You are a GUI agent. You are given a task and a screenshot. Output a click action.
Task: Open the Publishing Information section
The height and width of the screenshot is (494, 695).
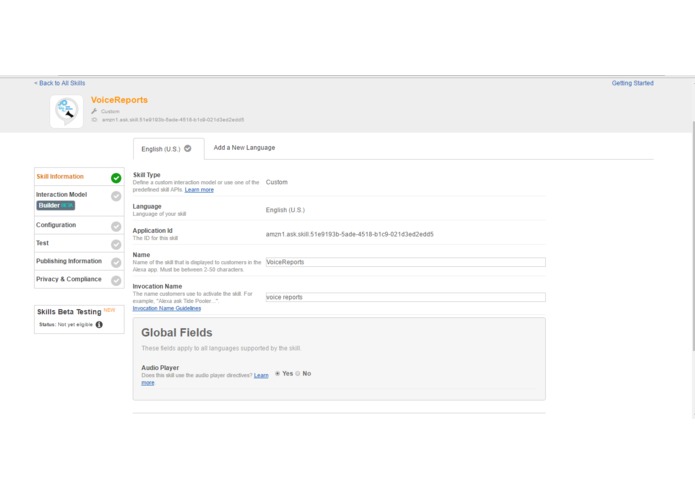pyautogui.click(x=79, y=262)
